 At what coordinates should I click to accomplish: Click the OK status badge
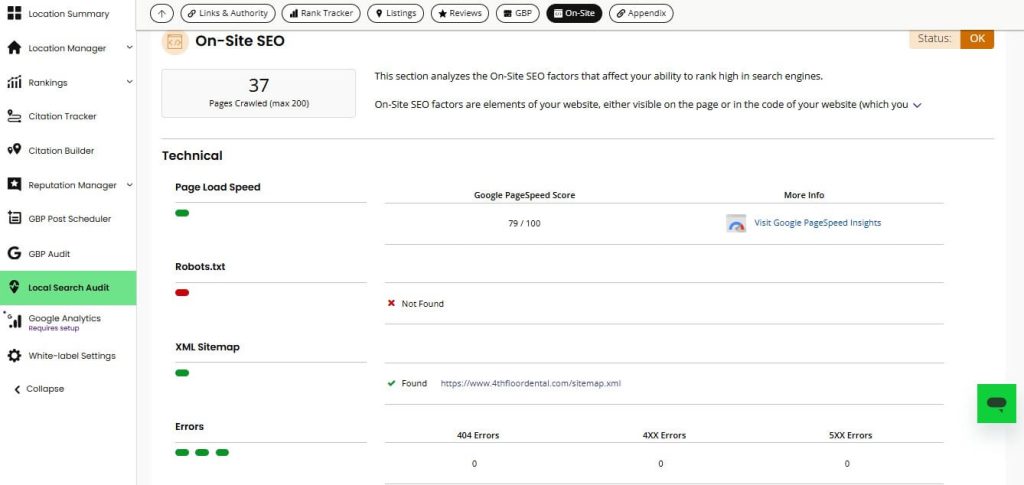[x=977, y=39]
